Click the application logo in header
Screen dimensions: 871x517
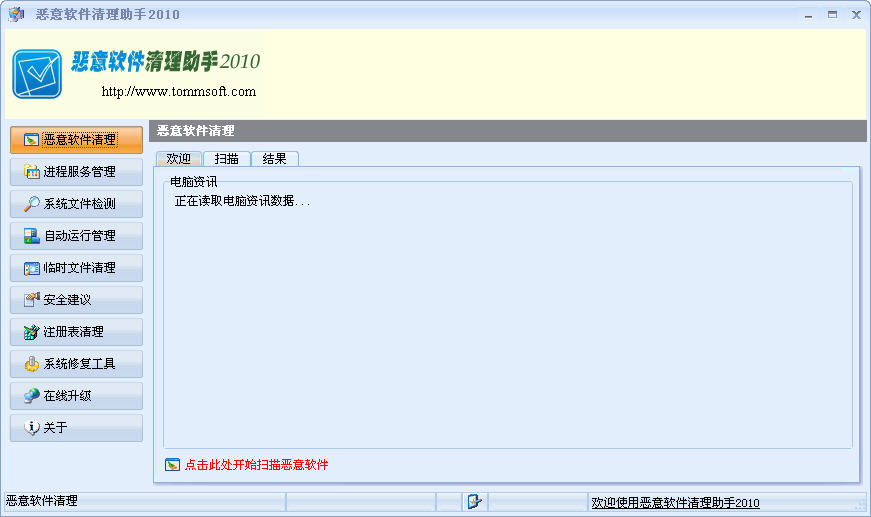[37, 74]
